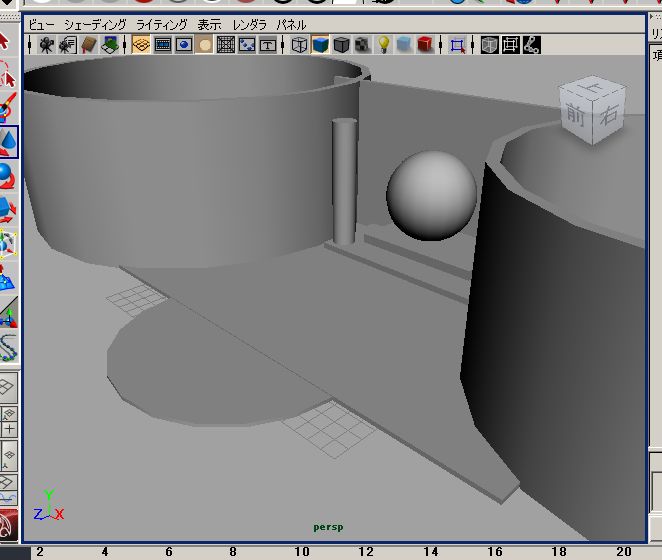Image resolution: width=662 pixels, height=560 pixels.
Task: Enable textured display with the checker icon
Action: coord(362,45)
